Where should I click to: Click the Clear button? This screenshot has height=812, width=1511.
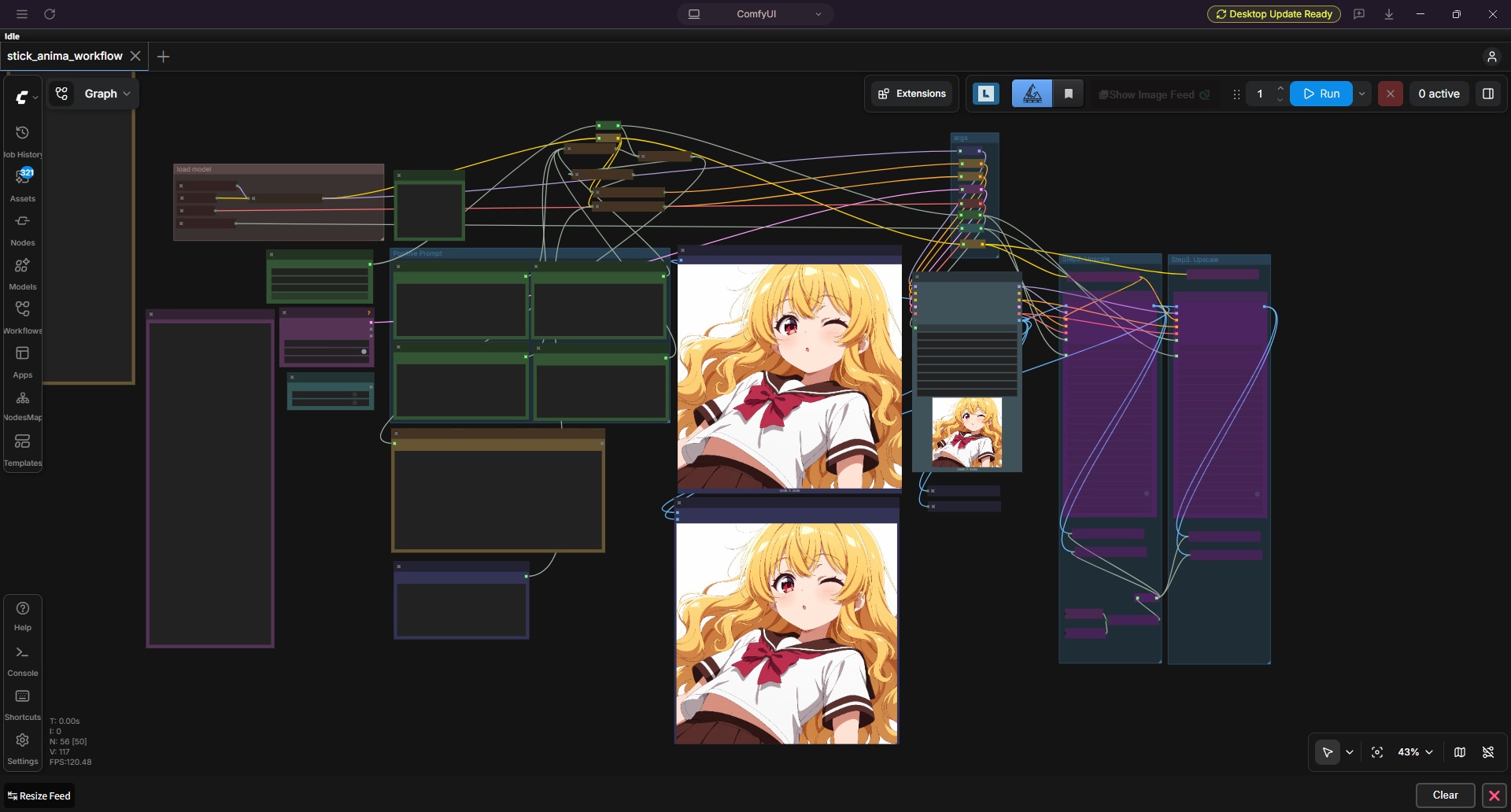[1445, 795]
